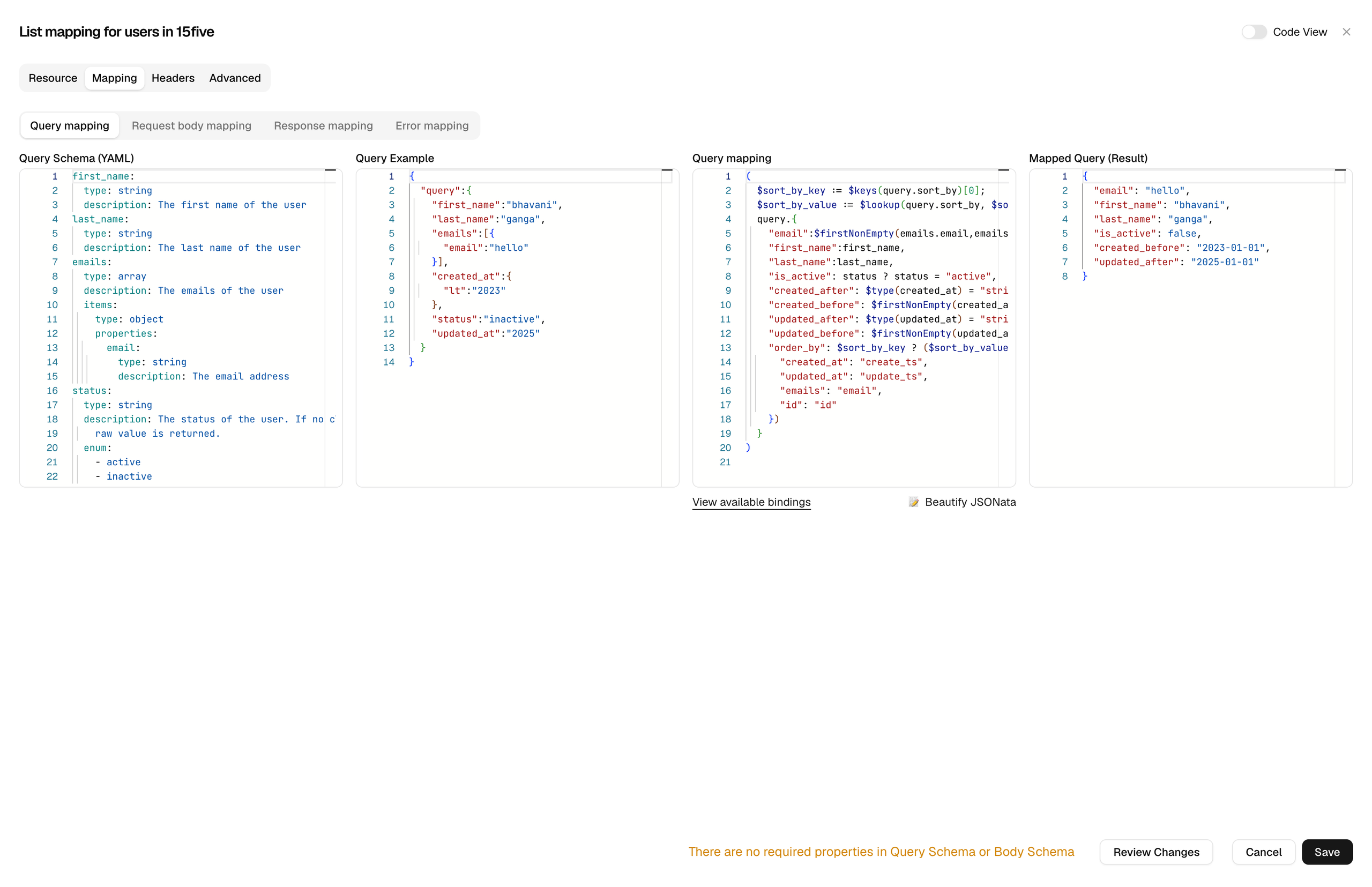Click '"email": "hello"' in Mapped Query result
Image resolution: width=1372 pixels, height=887 pixels.
(1141, 191)
